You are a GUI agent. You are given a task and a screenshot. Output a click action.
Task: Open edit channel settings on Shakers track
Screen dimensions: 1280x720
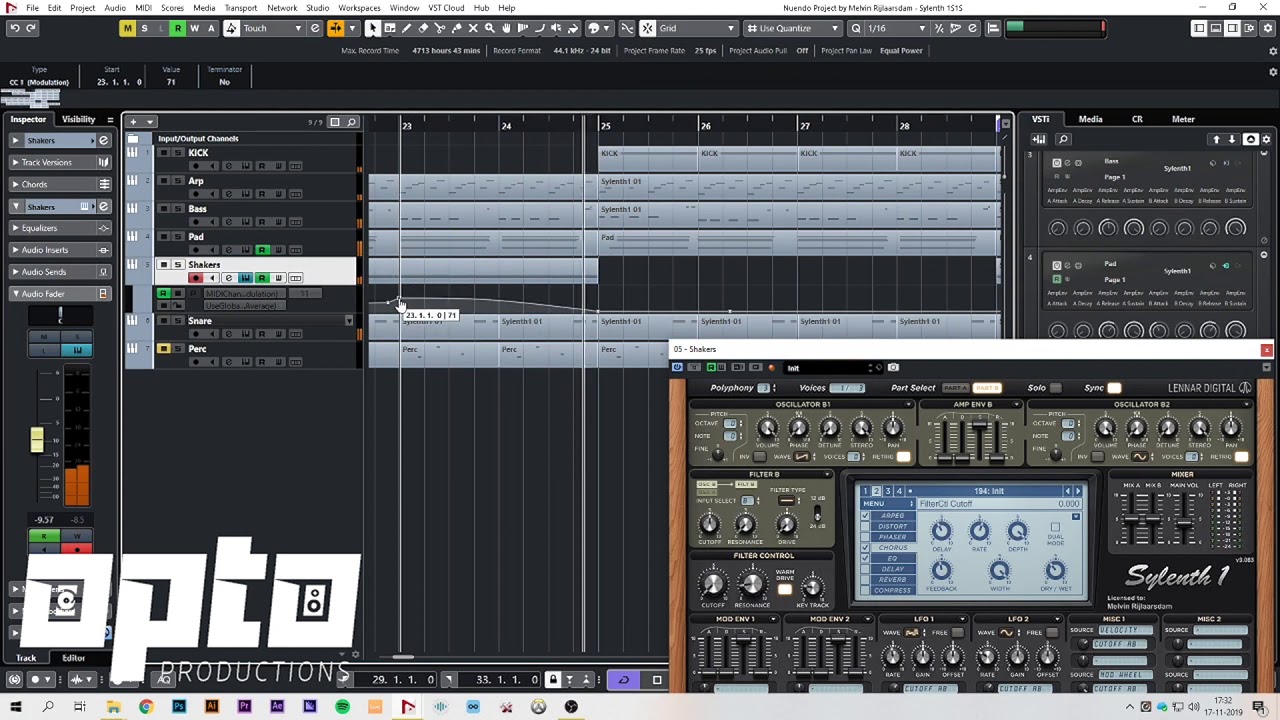tap(228, 278)
